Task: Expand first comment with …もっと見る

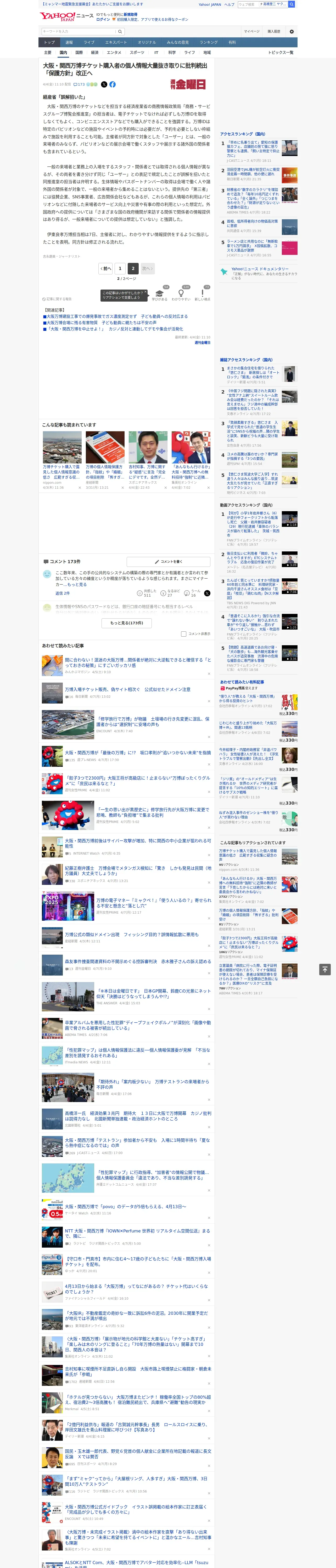Action: click(76, 584)
